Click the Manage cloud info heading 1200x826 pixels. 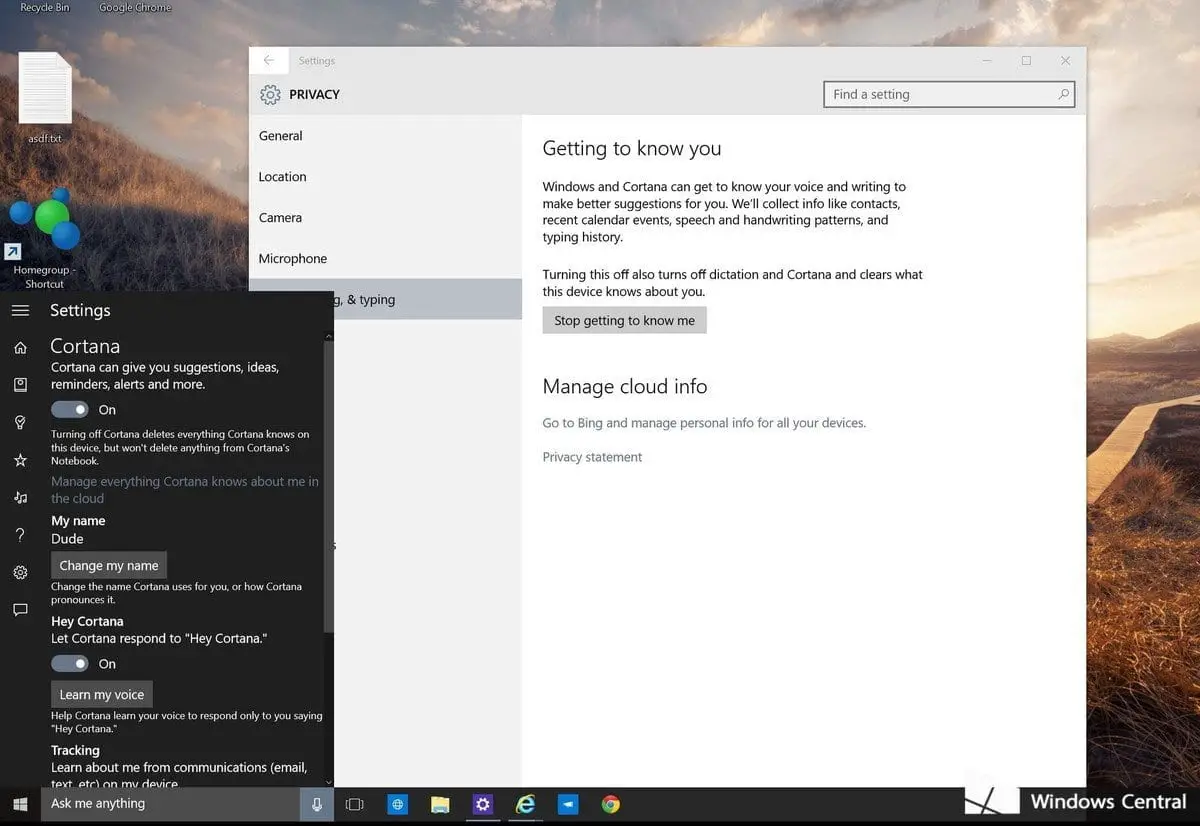click(625, 386)
